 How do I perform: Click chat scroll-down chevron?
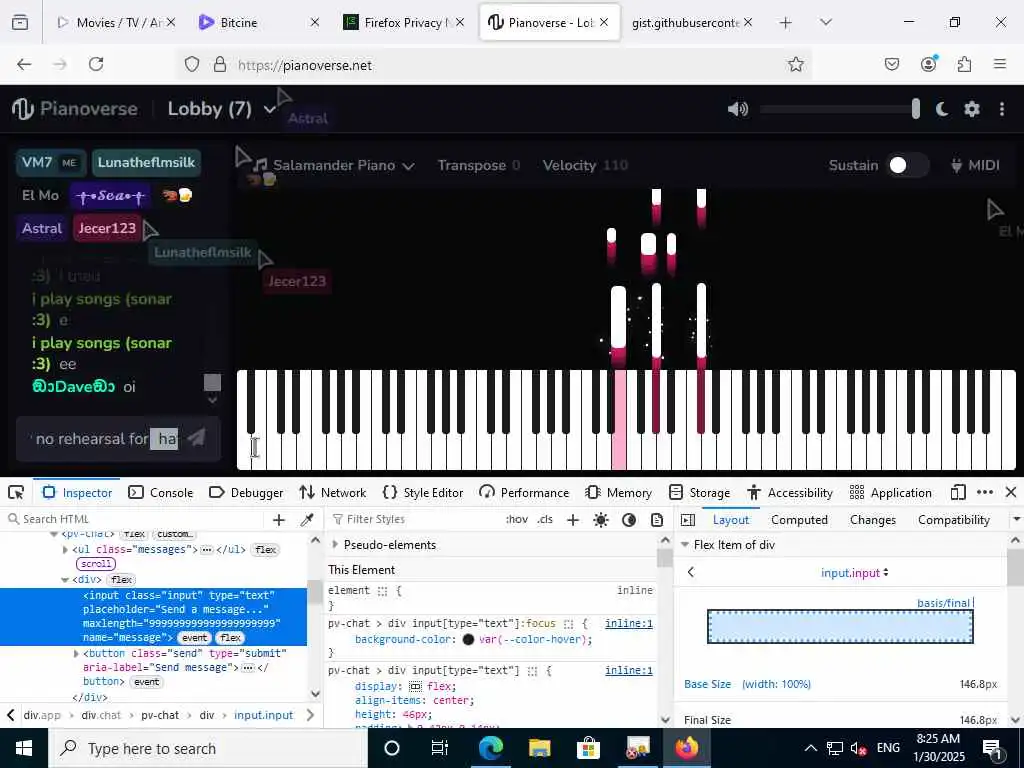point(212,399)
